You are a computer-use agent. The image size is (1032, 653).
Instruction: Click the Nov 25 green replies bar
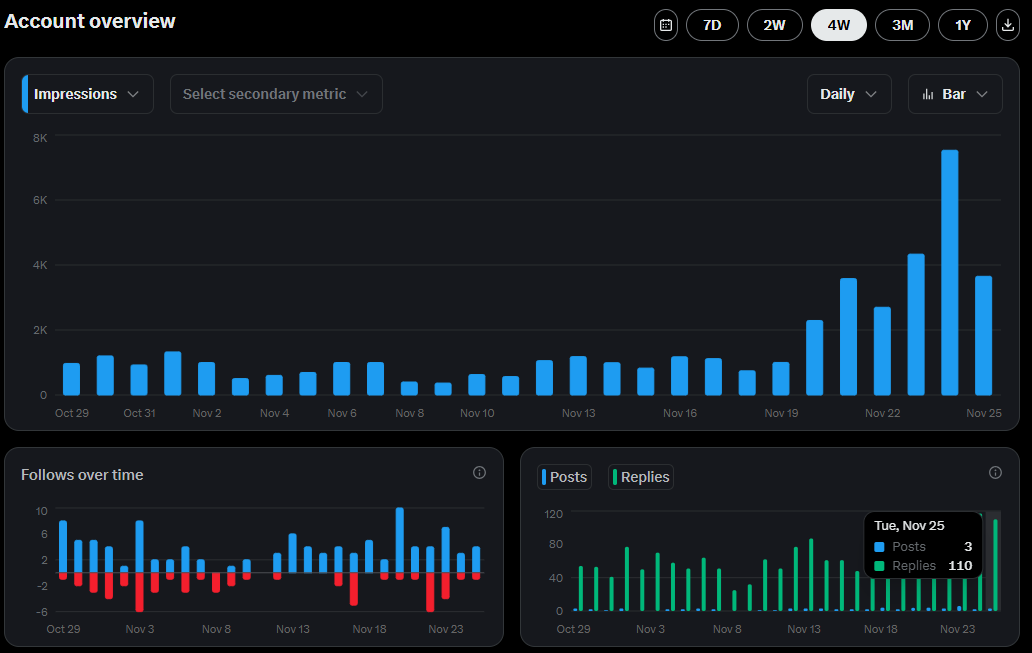(995, 565)
